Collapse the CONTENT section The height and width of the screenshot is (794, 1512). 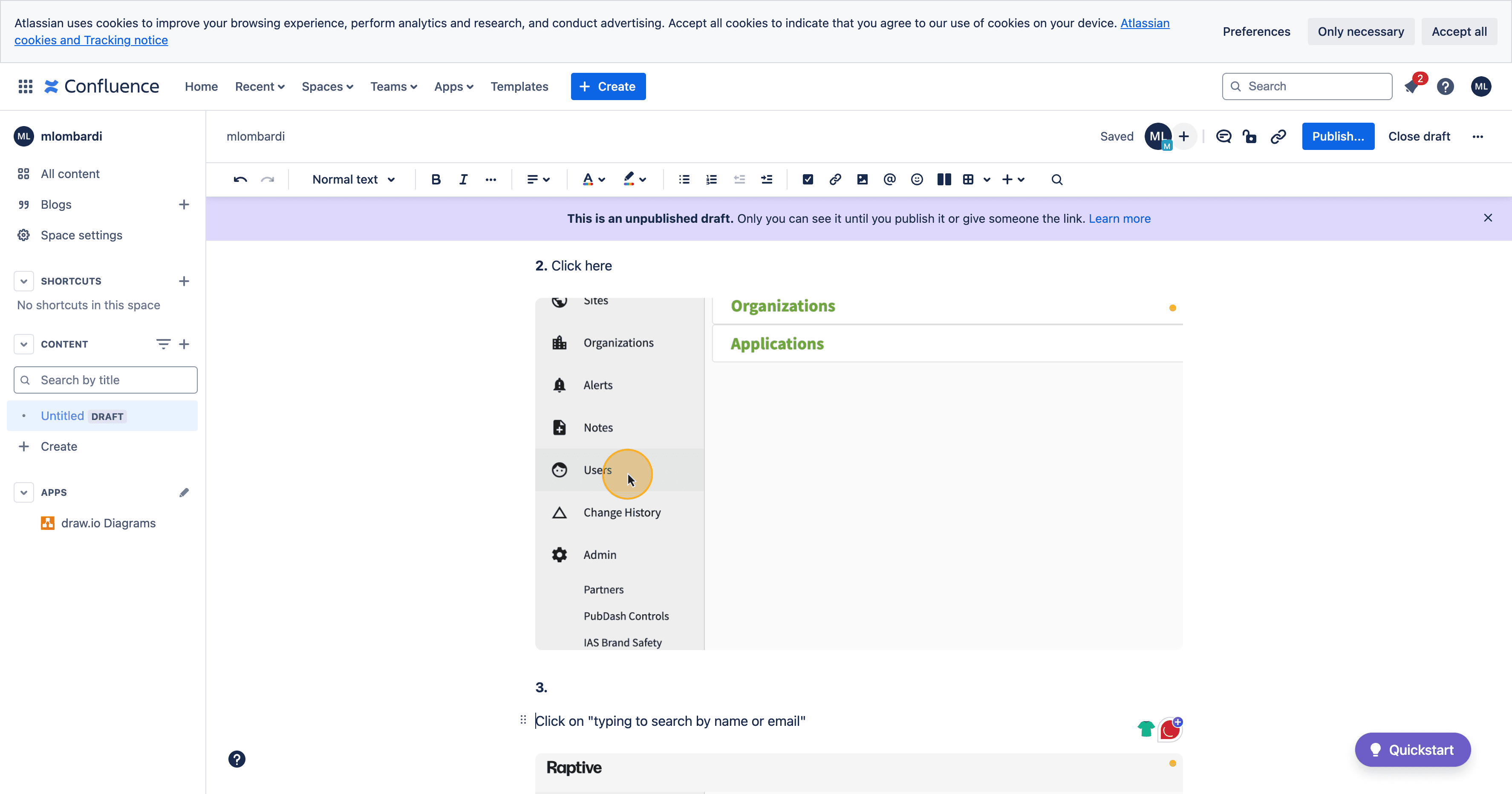pyautogui.click(x=23, y=344)
